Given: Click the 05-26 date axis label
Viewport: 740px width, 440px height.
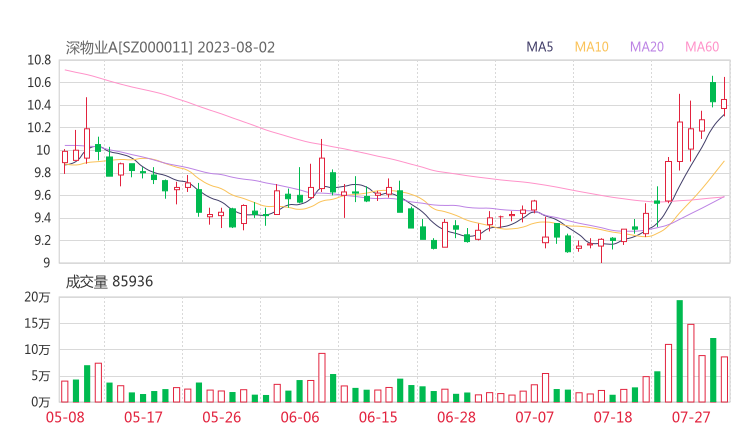Looking at the screenshot, I should pos(222,417).
